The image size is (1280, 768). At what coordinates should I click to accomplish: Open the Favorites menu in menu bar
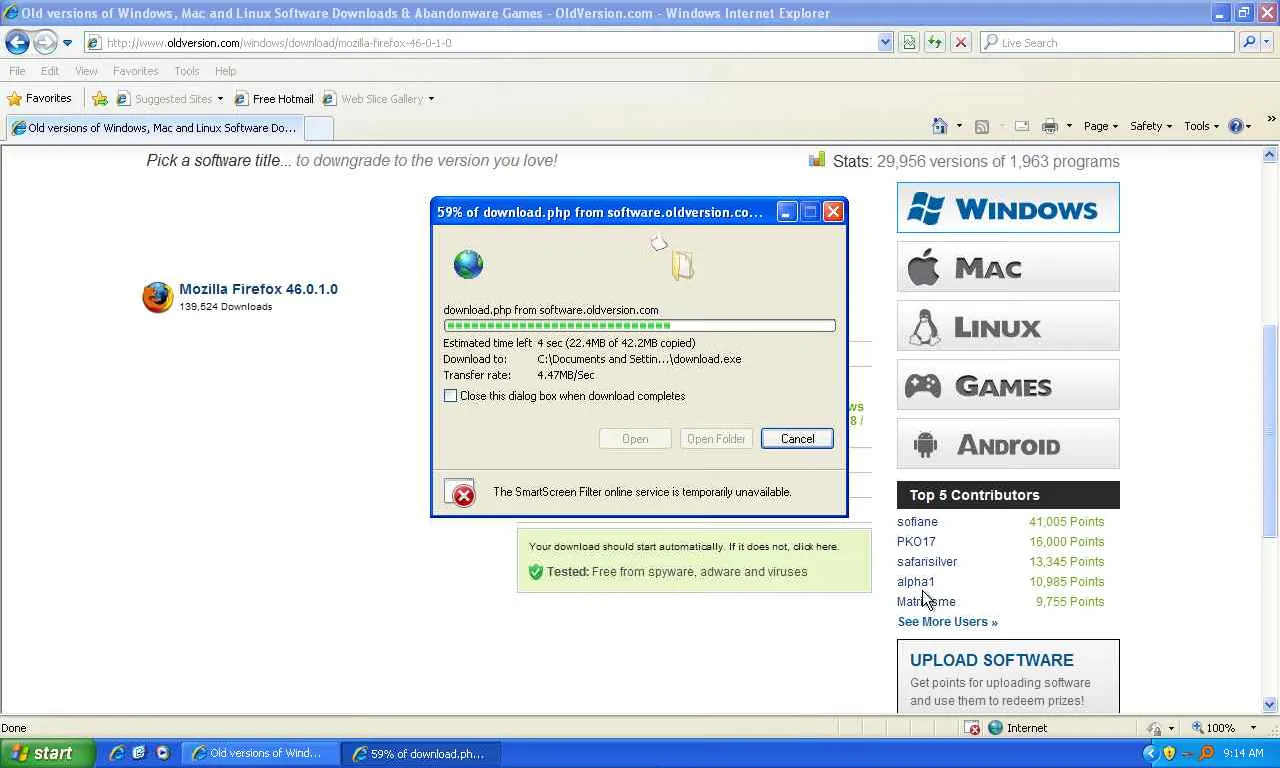coord(135,71)
